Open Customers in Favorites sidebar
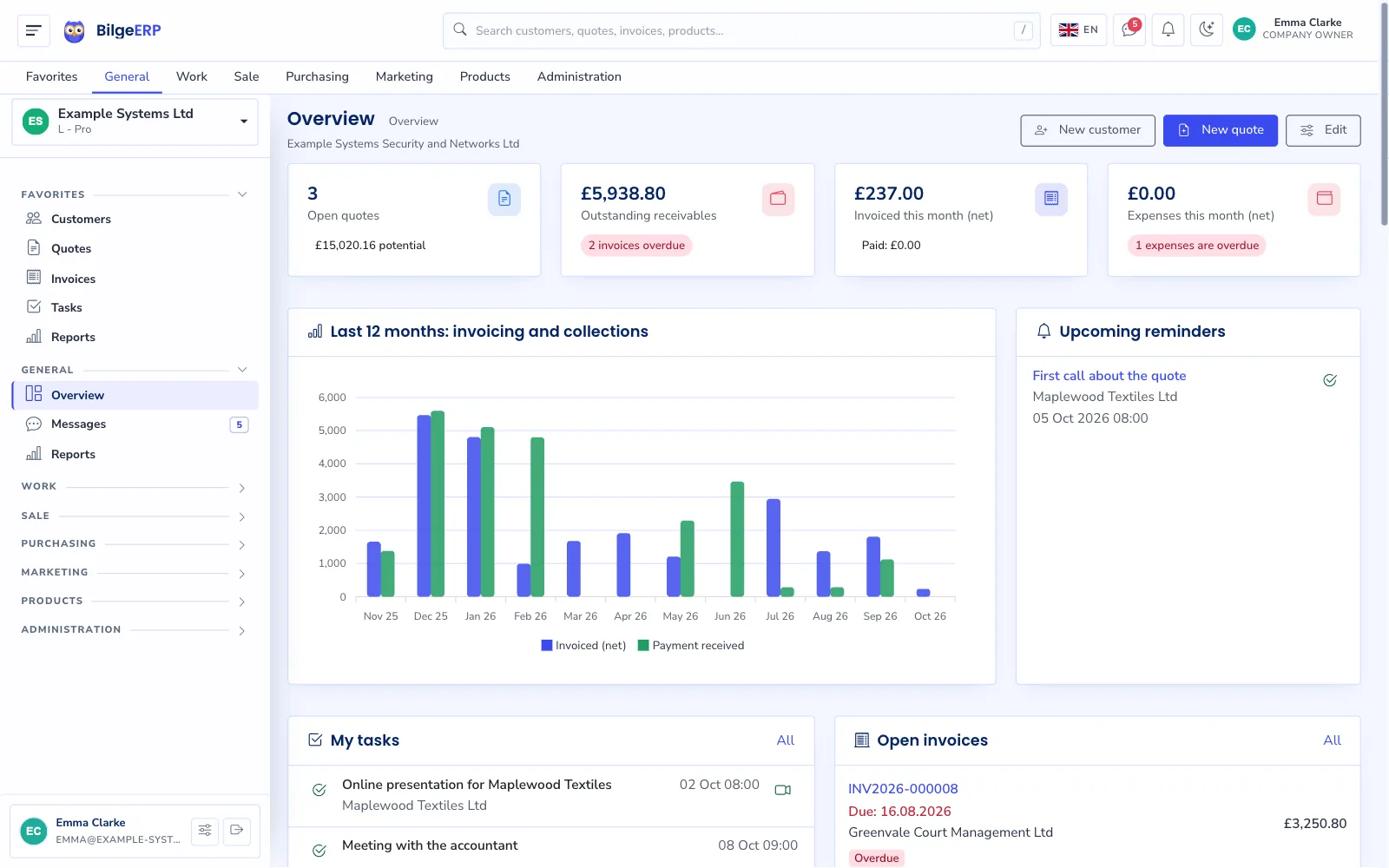 pos(135,219)
